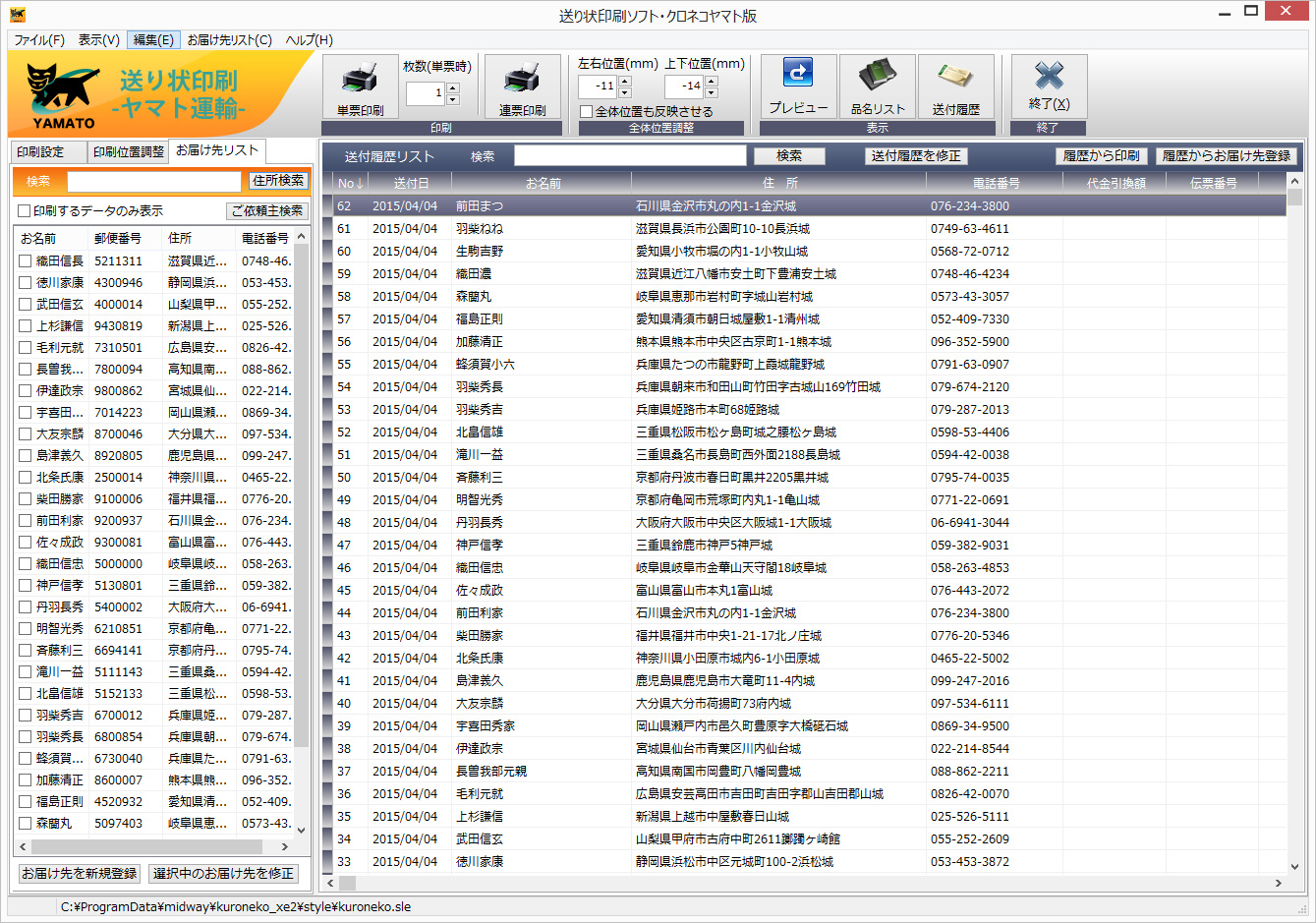Enable the 全体位置も反映させる checkbox
The image size is (1316, 923).
tap(587, 112)
